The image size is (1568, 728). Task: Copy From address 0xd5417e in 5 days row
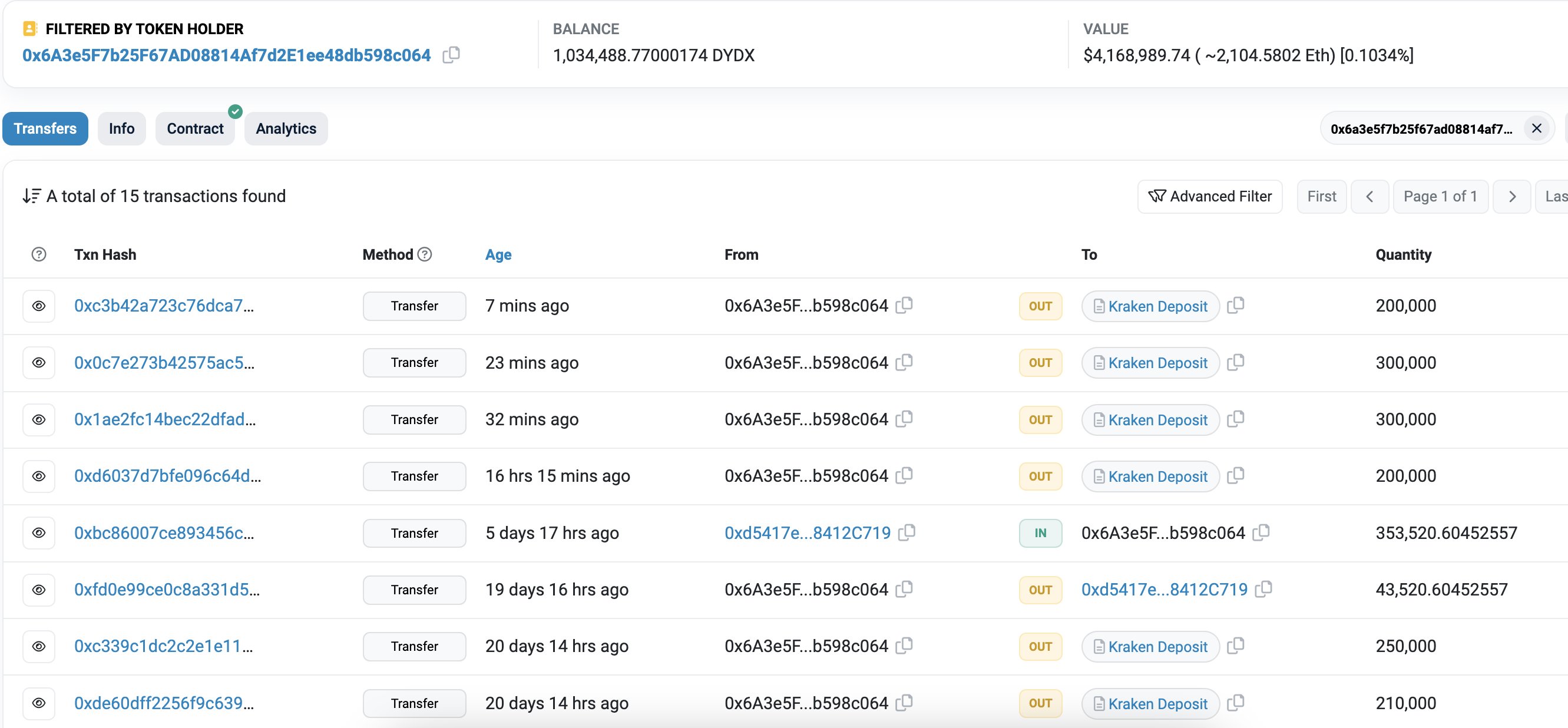pos(907,532)
